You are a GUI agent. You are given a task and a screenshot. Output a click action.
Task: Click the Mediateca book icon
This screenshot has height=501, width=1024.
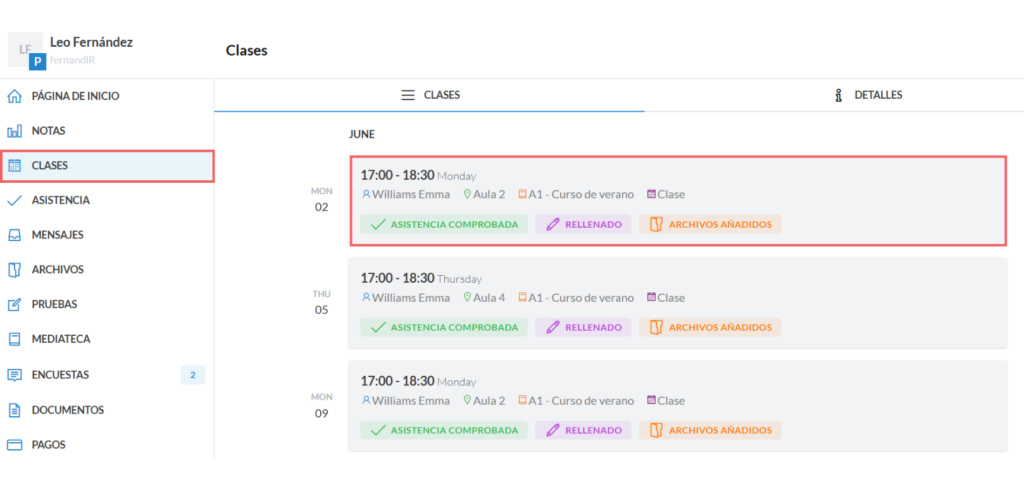[x=14, y=340]
